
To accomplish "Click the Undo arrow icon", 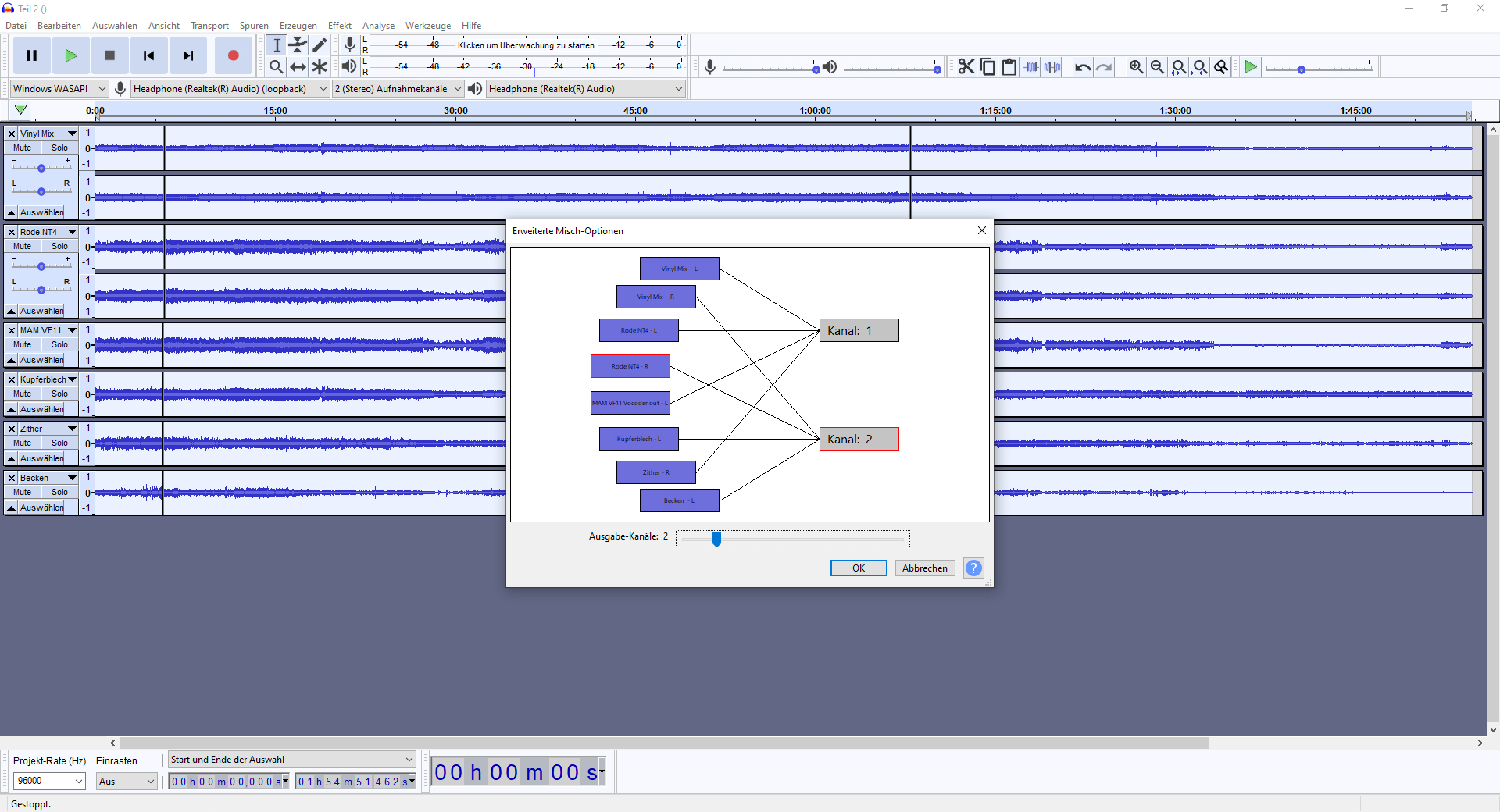I will click(x=1082, y=67).
